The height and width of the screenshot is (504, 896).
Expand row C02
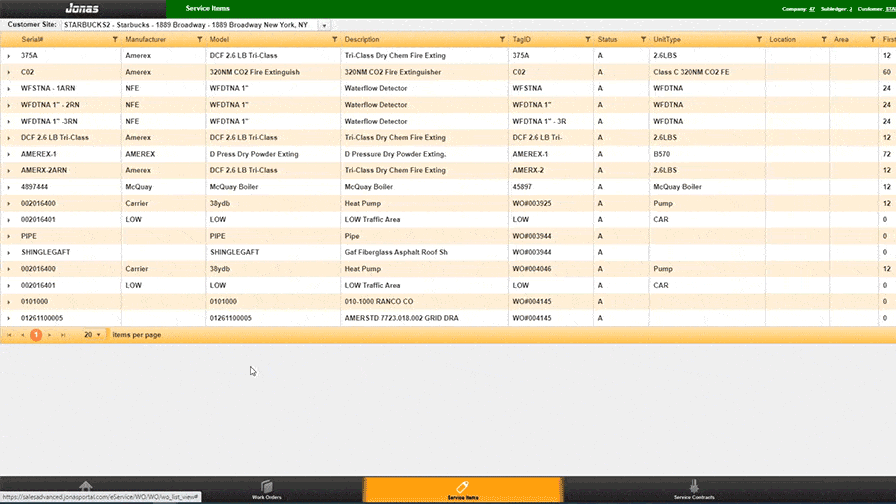point(9,73)
